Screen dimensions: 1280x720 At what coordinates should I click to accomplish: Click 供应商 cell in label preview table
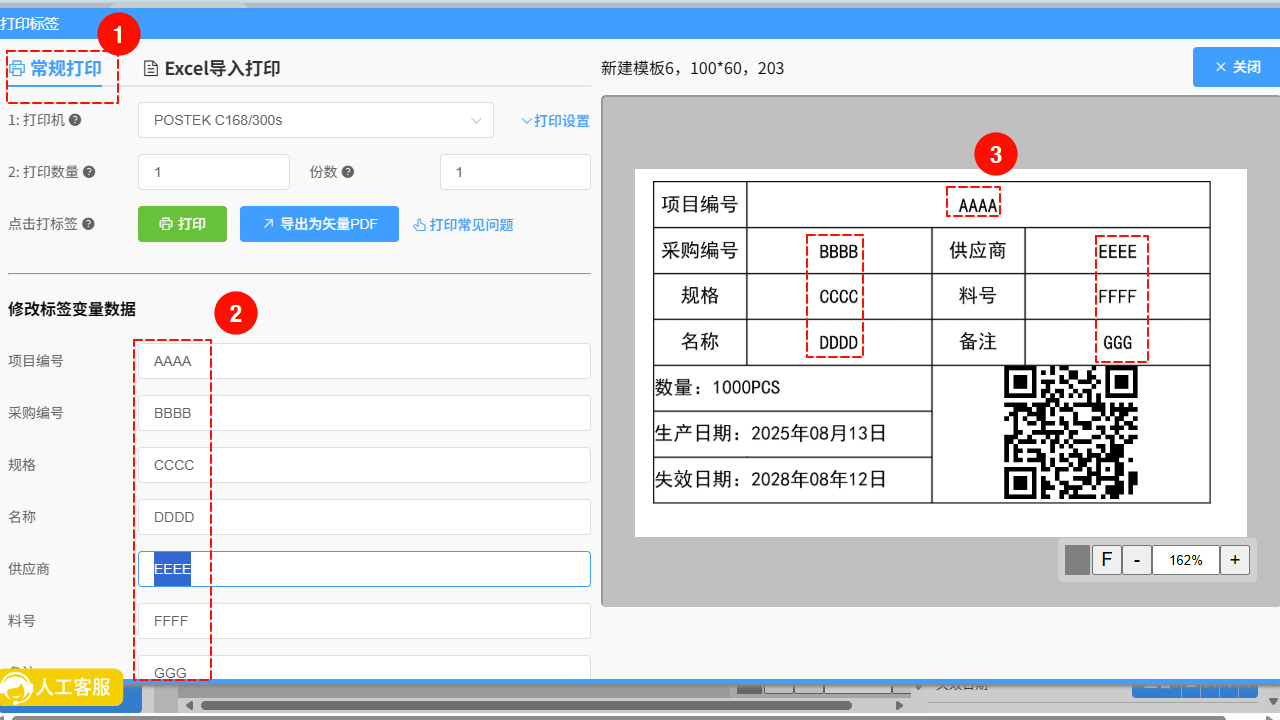tap(978, 251)
